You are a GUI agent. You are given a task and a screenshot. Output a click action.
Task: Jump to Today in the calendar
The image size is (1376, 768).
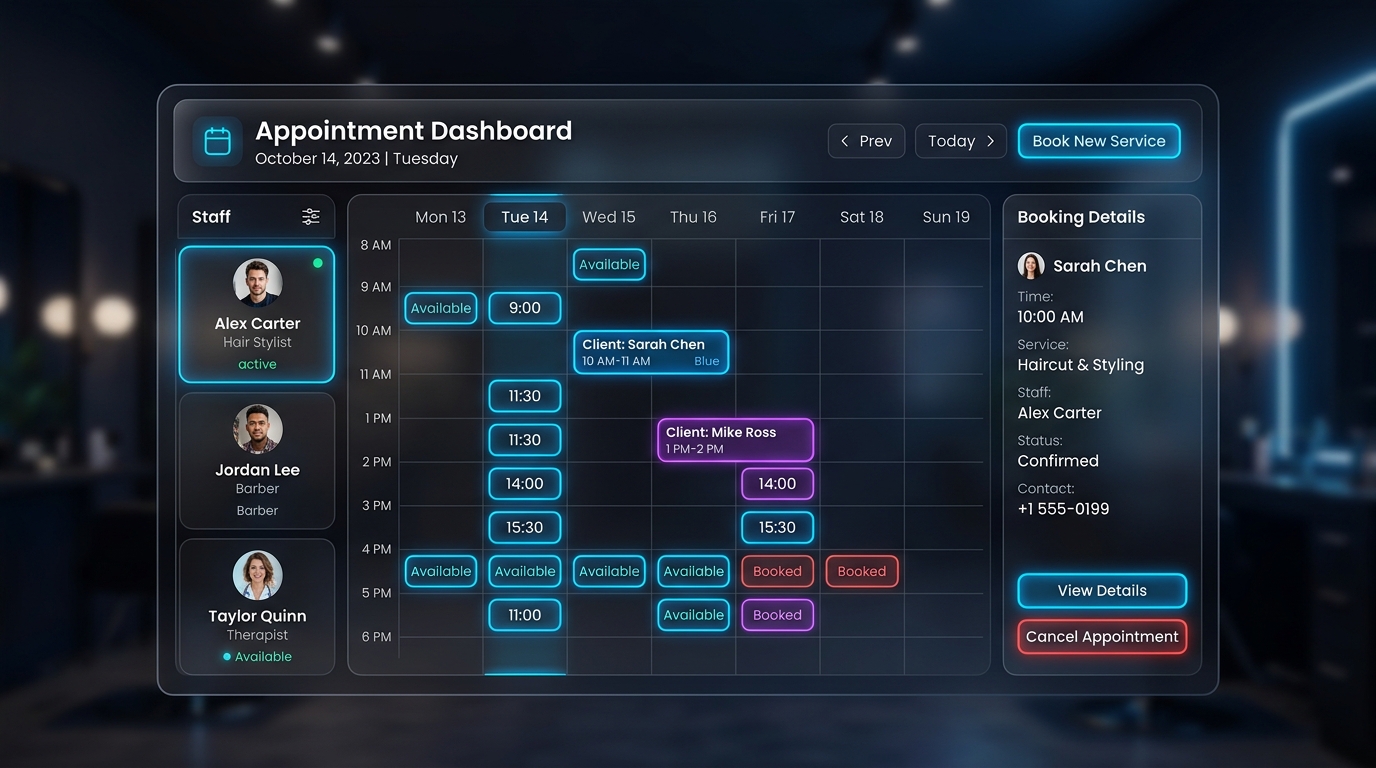960,141
